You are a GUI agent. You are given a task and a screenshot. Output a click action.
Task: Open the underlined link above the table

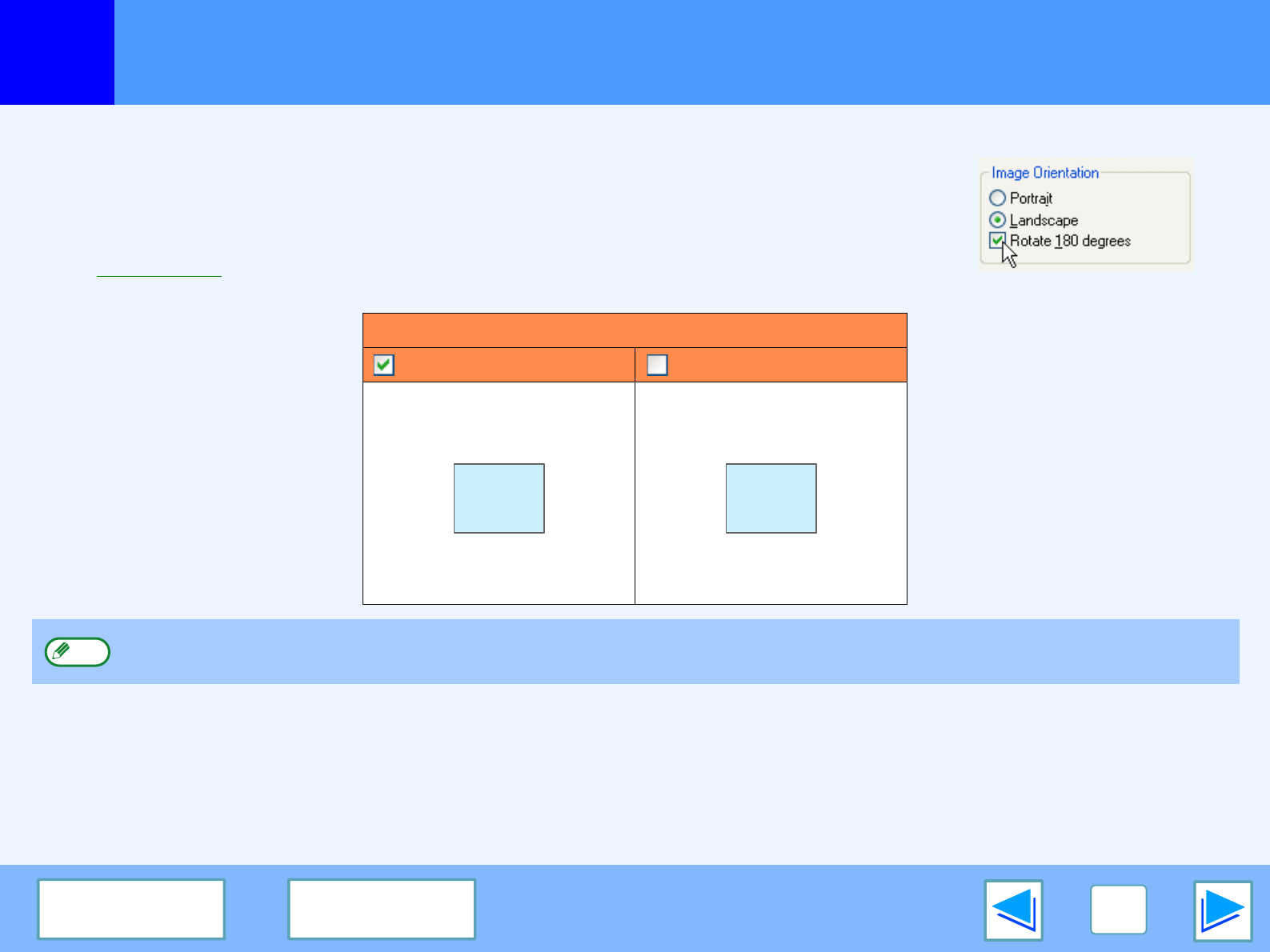(x=158, y=270)
